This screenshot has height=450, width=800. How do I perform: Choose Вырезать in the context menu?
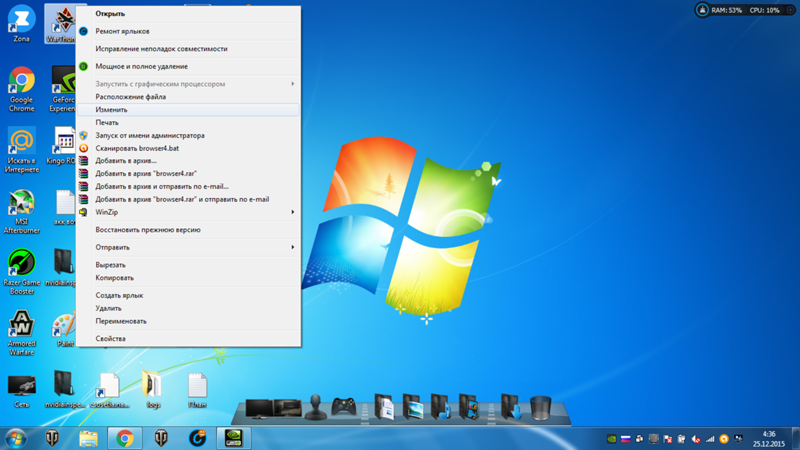point(188,265)
